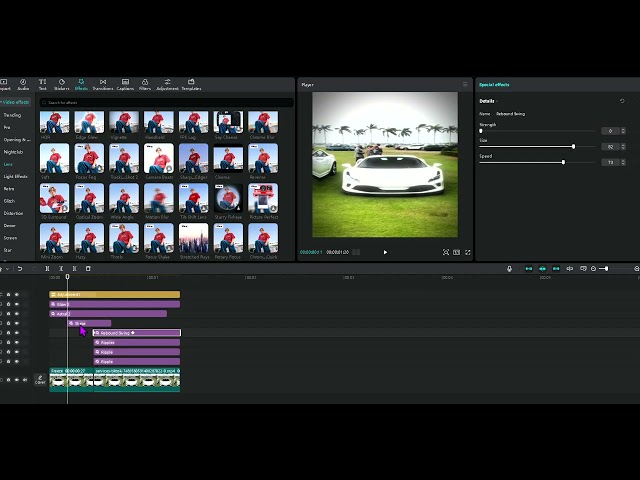Screen dimensions: 640x480
Task: Click the timeline zoom out icon
Action: 593,269
